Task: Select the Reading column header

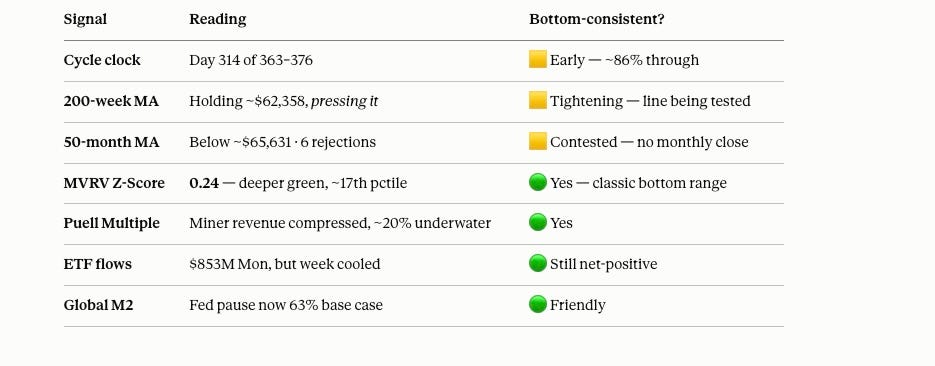Action: (x=218, y=19)
